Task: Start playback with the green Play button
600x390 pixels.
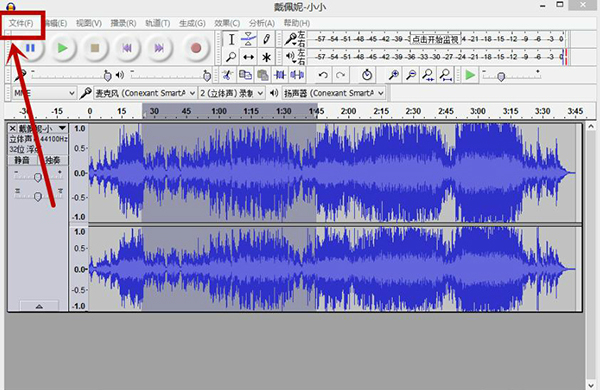Action: [62, 48]
